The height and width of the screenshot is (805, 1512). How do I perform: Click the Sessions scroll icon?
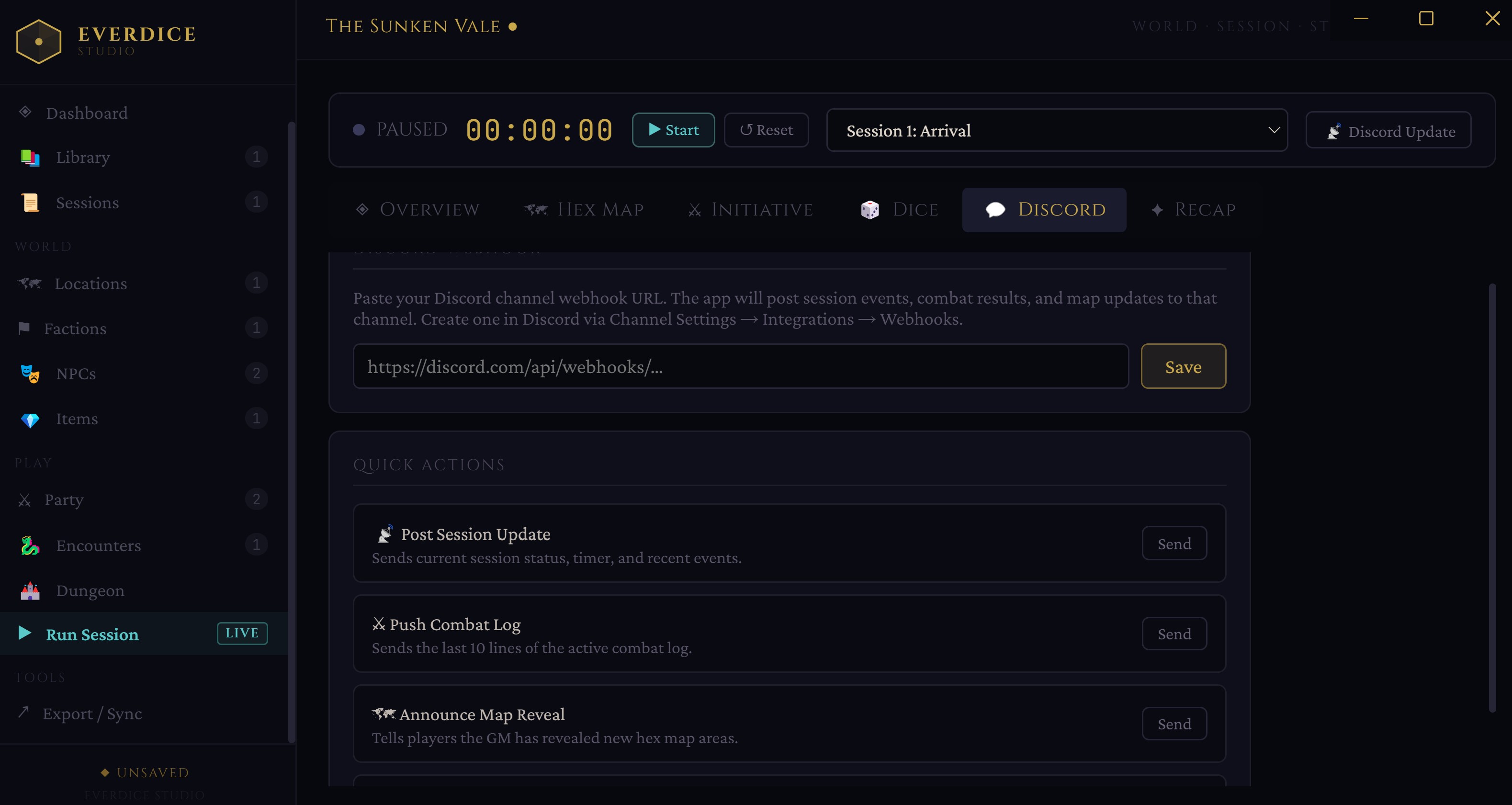30,203
